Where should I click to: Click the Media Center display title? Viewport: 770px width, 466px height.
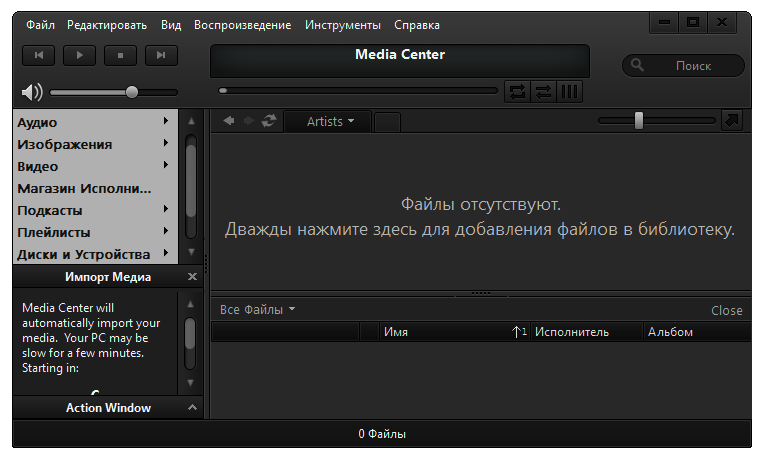tap(400, 55)
